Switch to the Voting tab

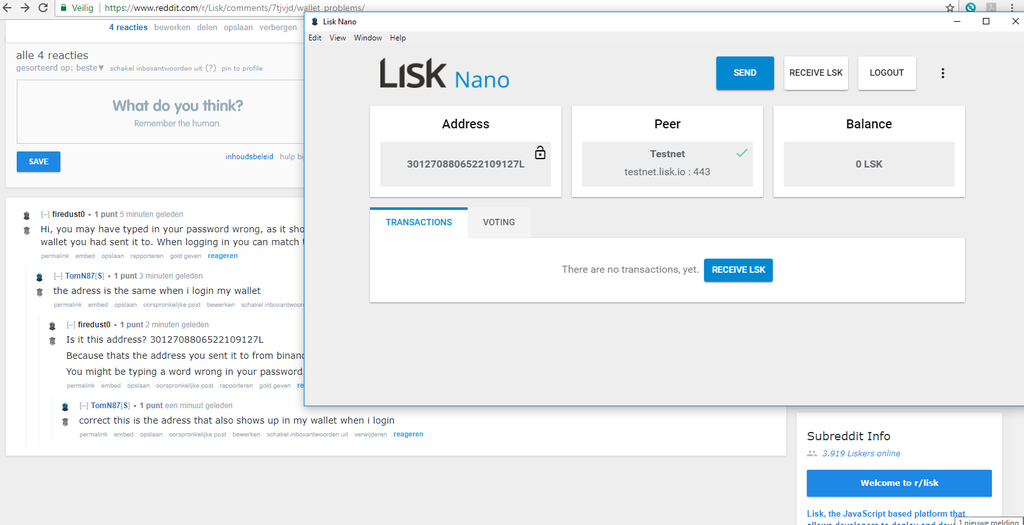pos(499,222)
